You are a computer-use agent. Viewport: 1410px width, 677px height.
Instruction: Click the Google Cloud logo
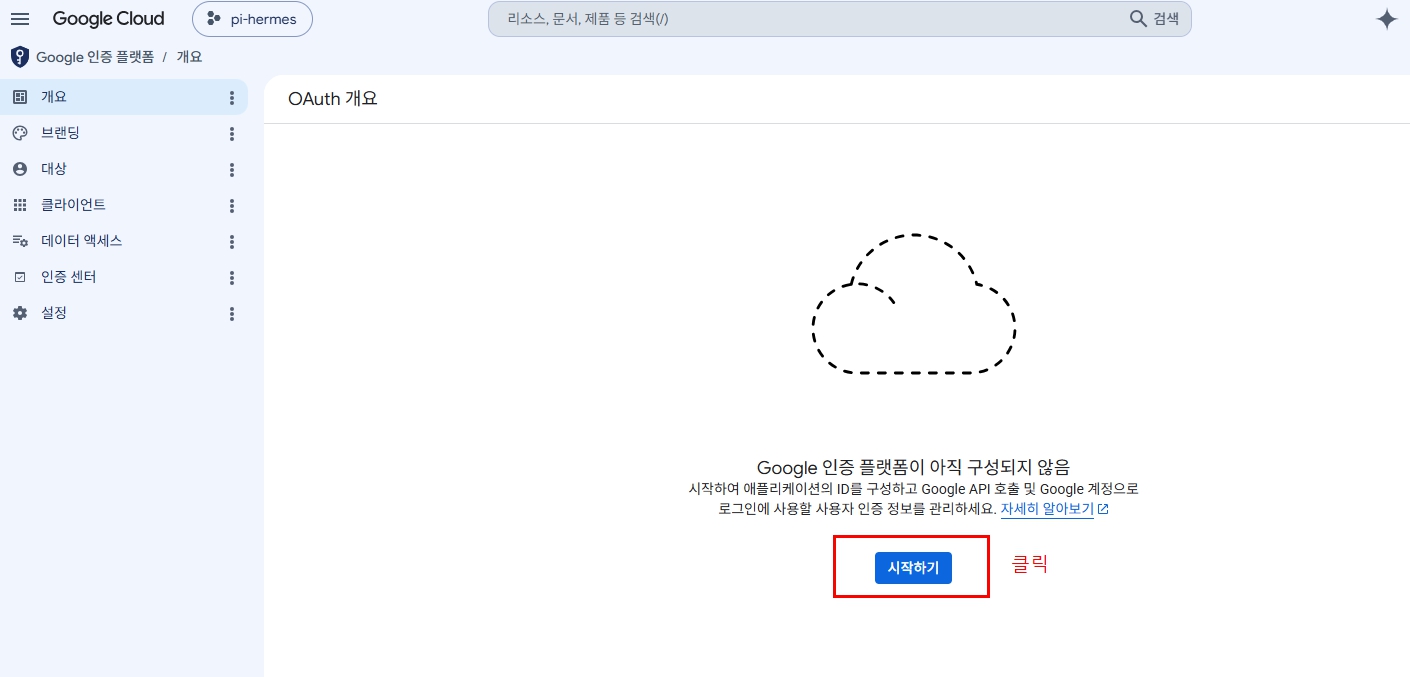click(108, 19)
